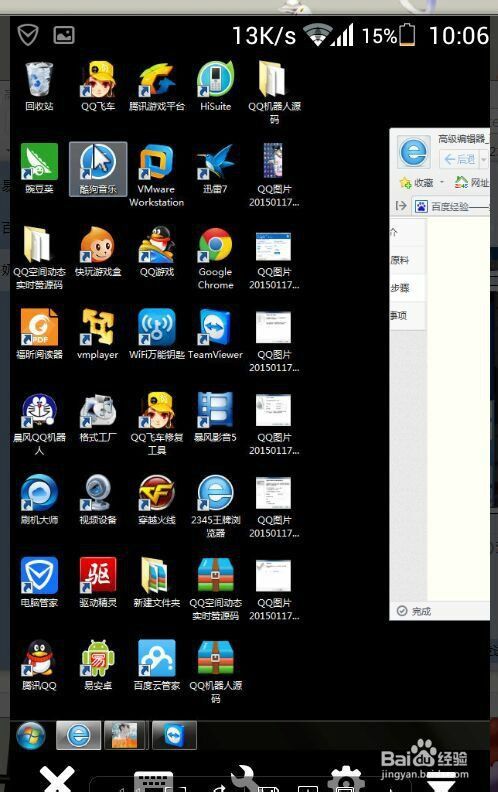Screen dimensions: 498x792
Task: Open the dark QQ图片 thumbnail beside 迅雷7
Action: point(274,175)
